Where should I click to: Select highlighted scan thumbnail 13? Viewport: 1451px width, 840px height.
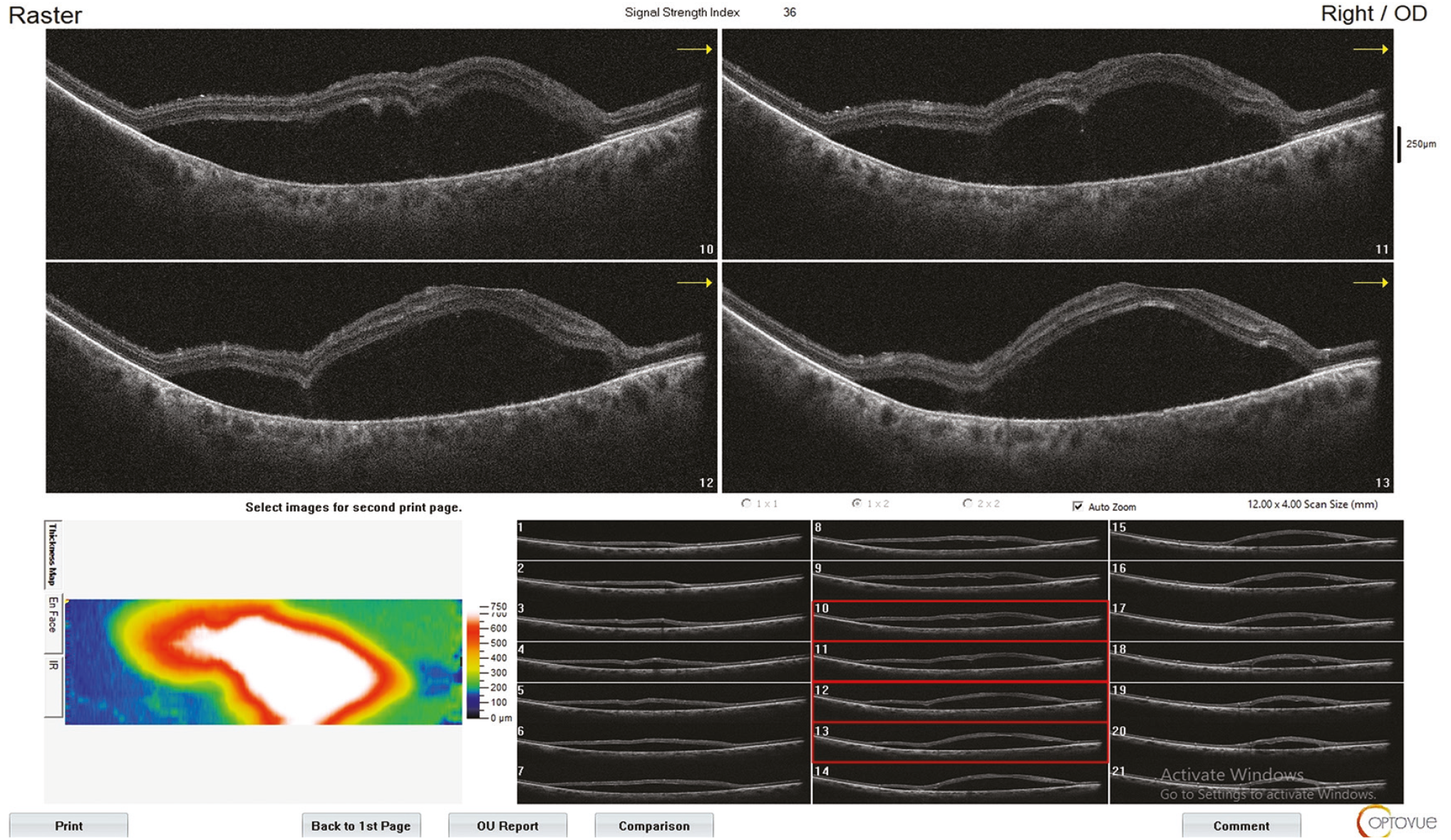click(x=960, y=743)
